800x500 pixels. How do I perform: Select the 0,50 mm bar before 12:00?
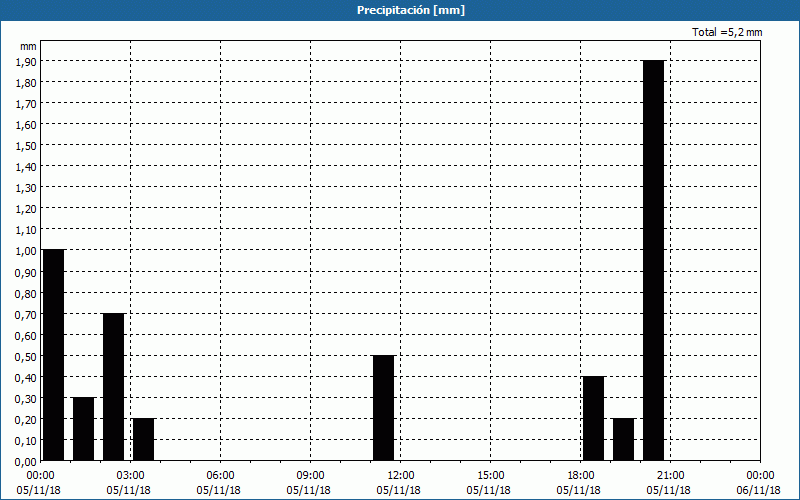pyautogui.click(x=383, y=408)
